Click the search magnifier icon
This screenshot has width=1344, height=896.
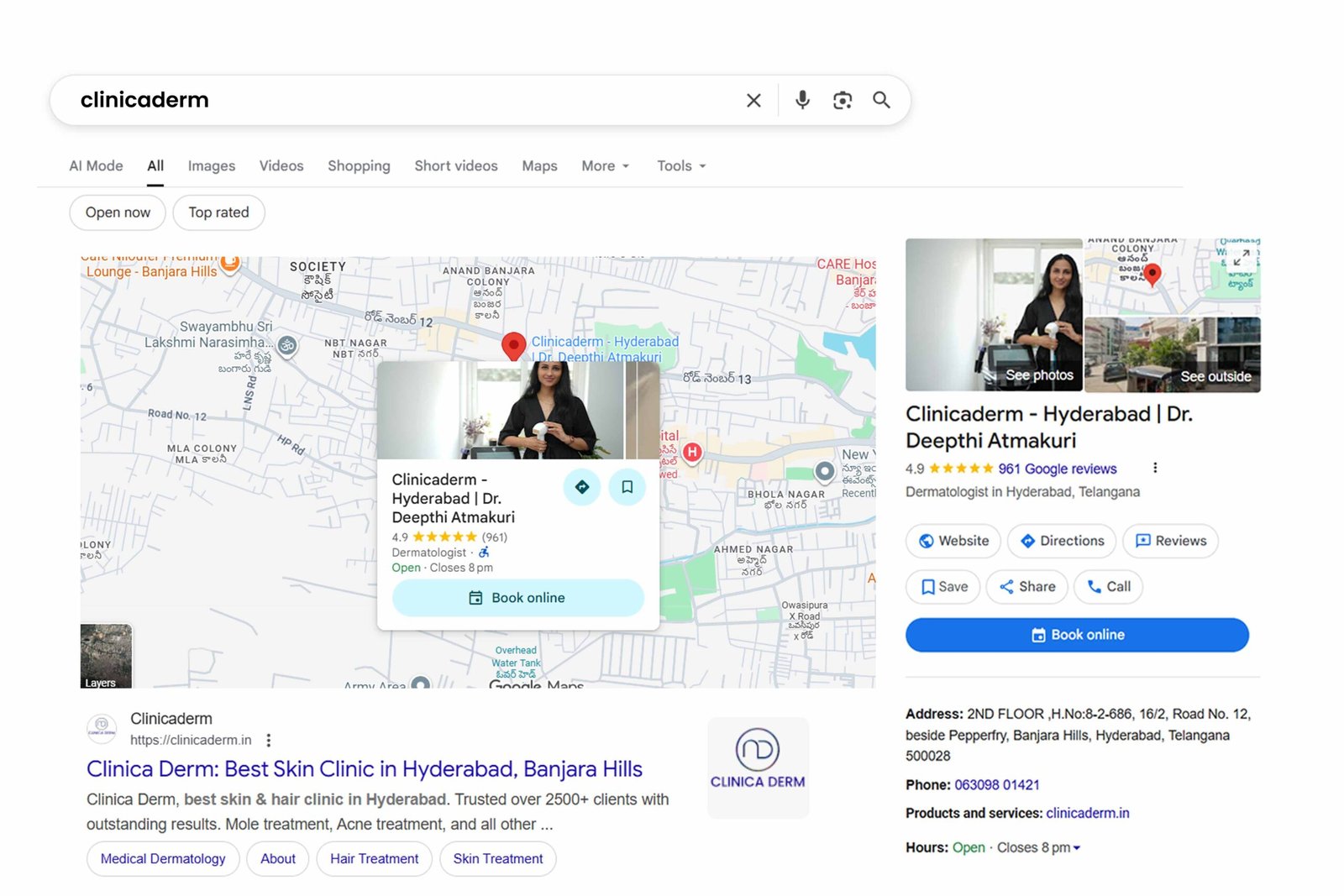881,100
